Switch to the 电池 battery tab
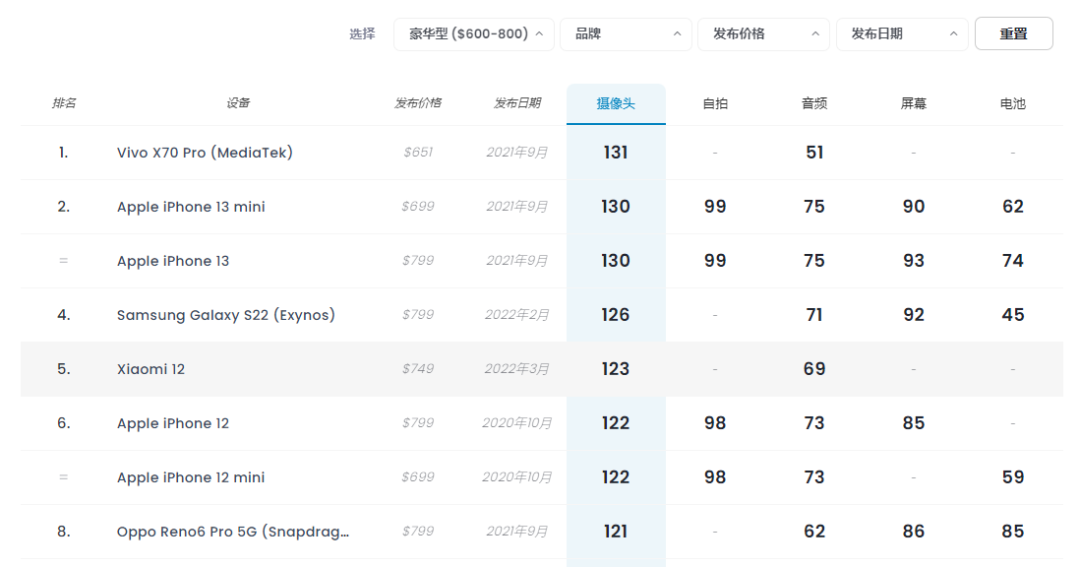The height and width of the screenshot is (567, 1080). pos(1012,103)
